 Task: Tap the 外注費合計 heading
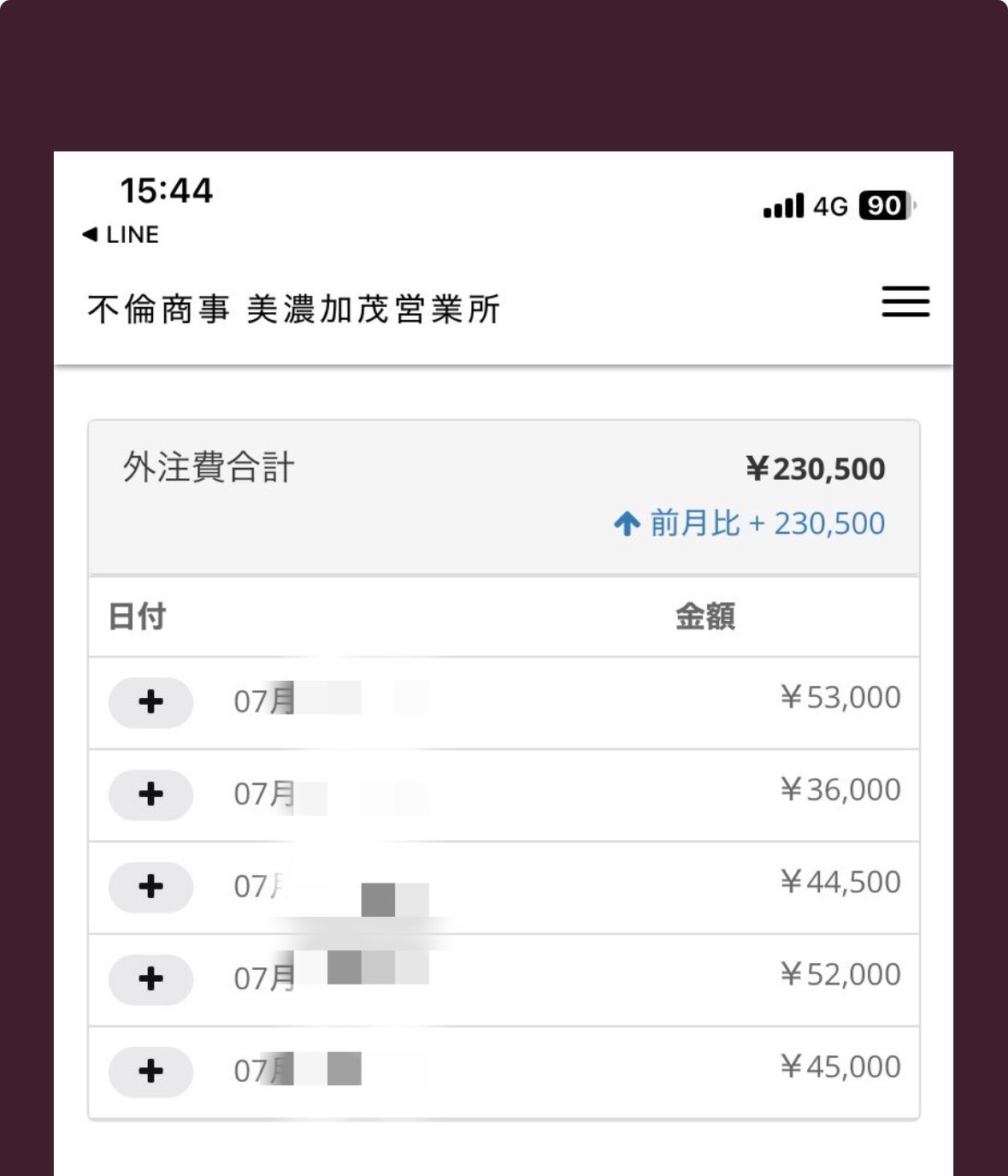(x=209, y=468)
